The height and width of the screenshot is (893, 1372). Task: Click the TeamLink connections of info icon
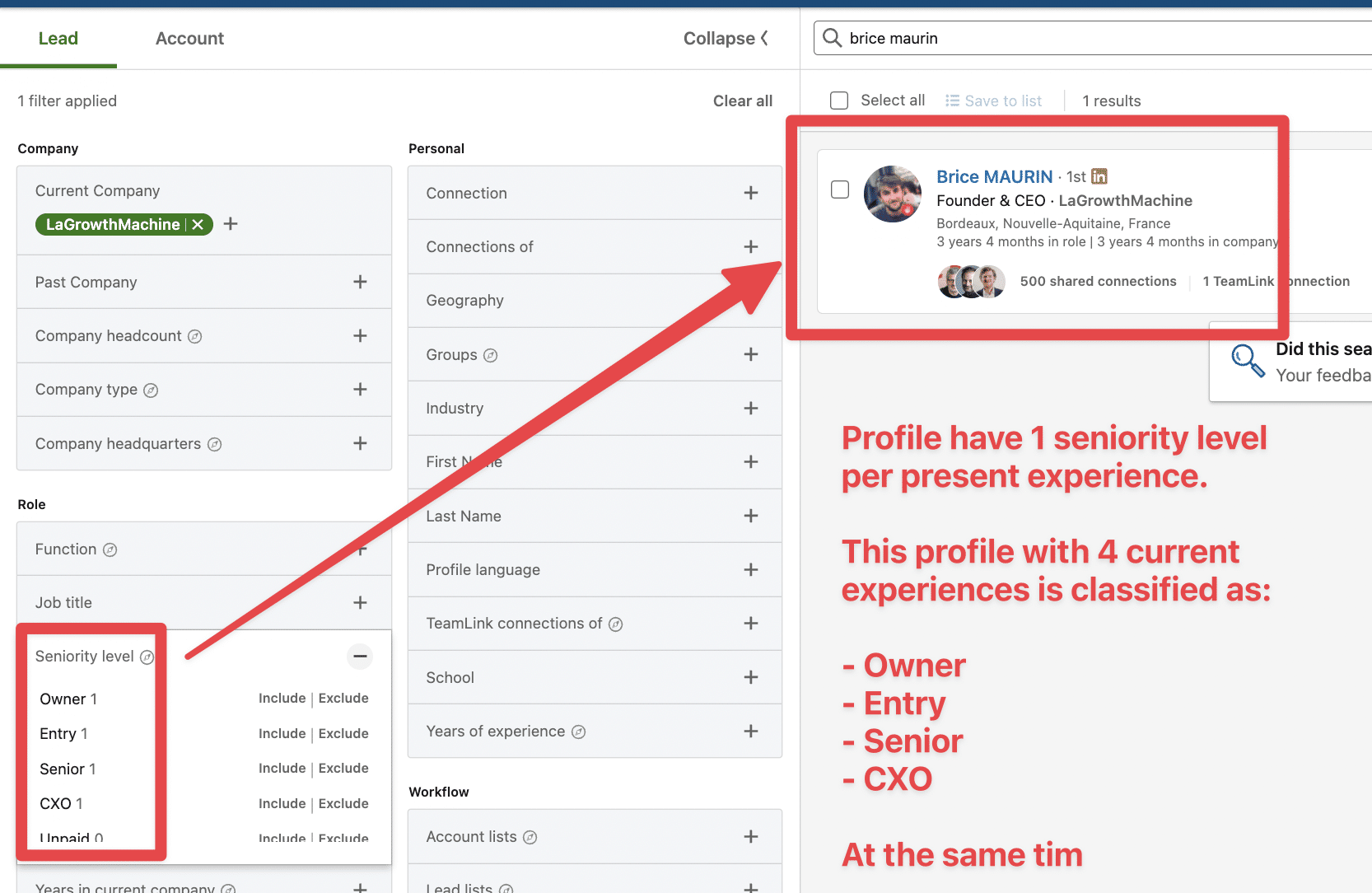tap(615, 624)
